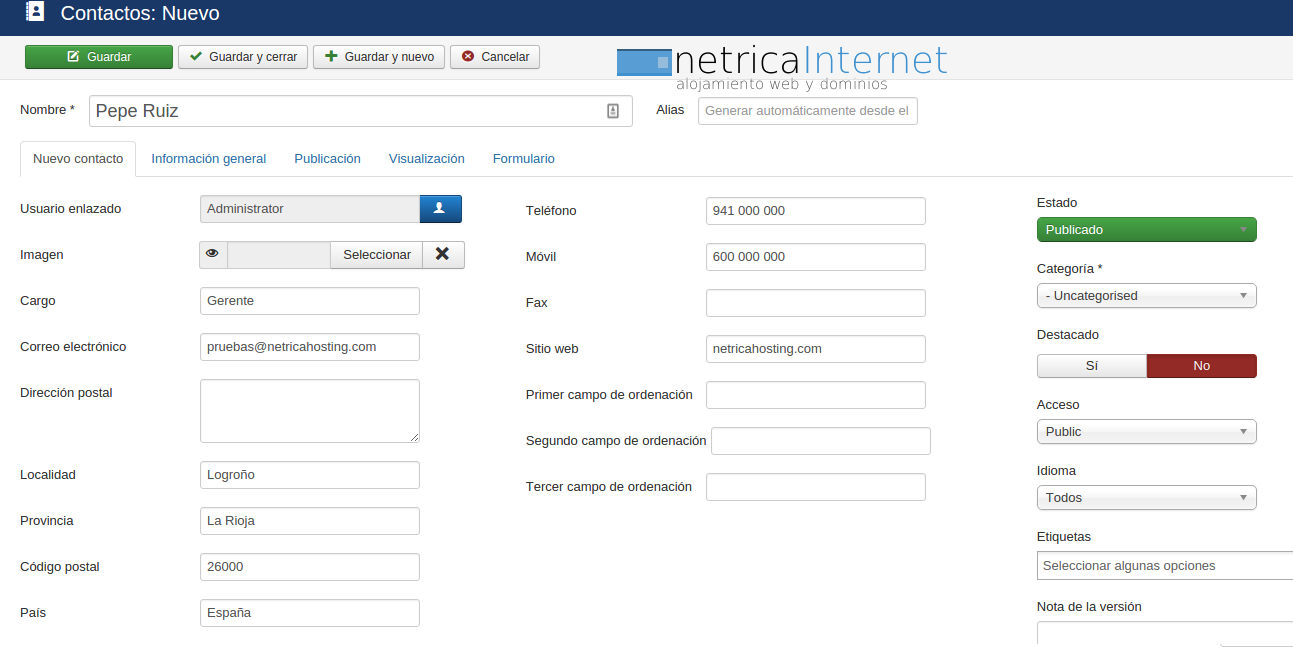This screenshot has height=669, width=1293.
Task: Cancel editing with the Cancelar button
Action: (495, 57)
